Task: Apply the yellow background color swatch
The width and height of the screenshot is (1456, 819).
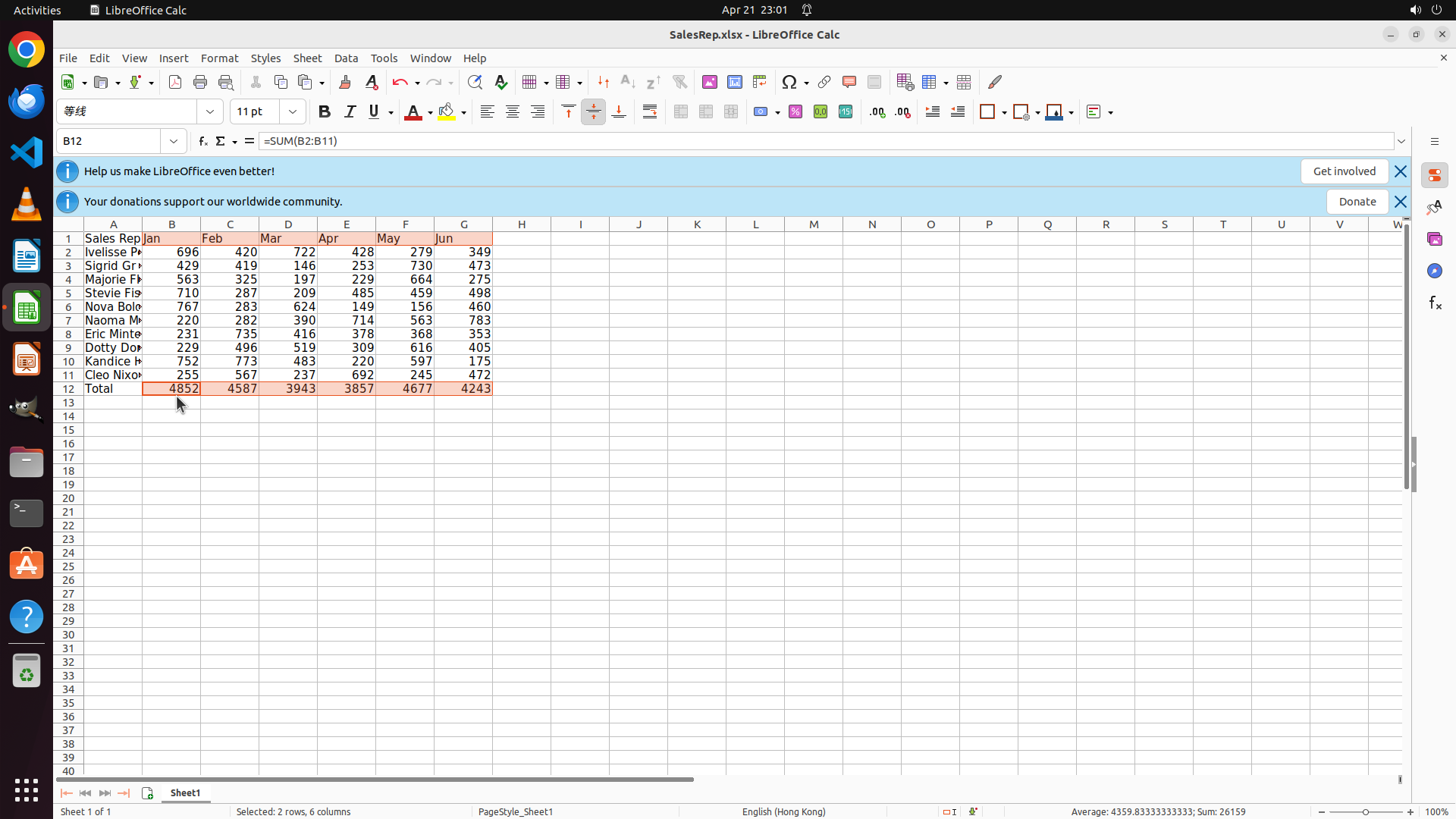Action: click(x=447, y=111)
